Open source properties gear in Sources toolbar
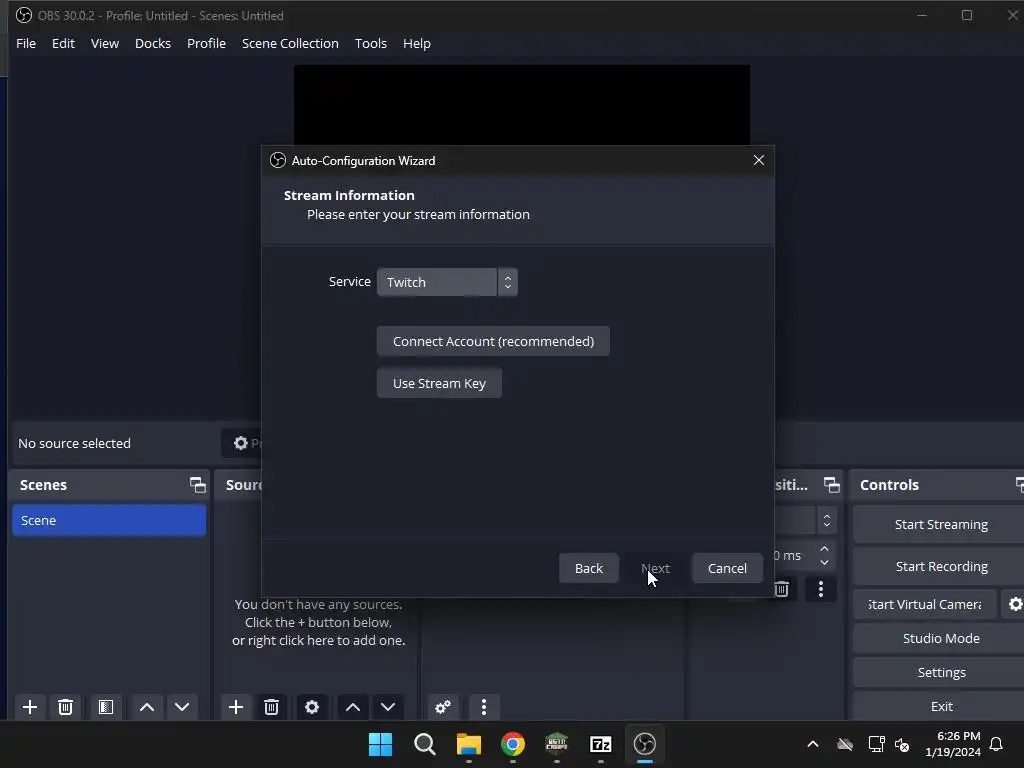This screenshot has height=768, width=1024. coord(312,707)
